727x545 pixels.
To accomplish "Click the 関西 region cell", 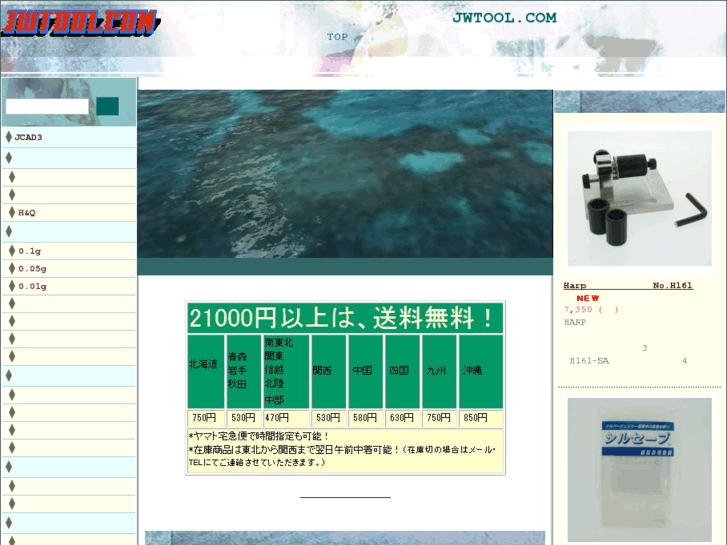I will (329, 372).
